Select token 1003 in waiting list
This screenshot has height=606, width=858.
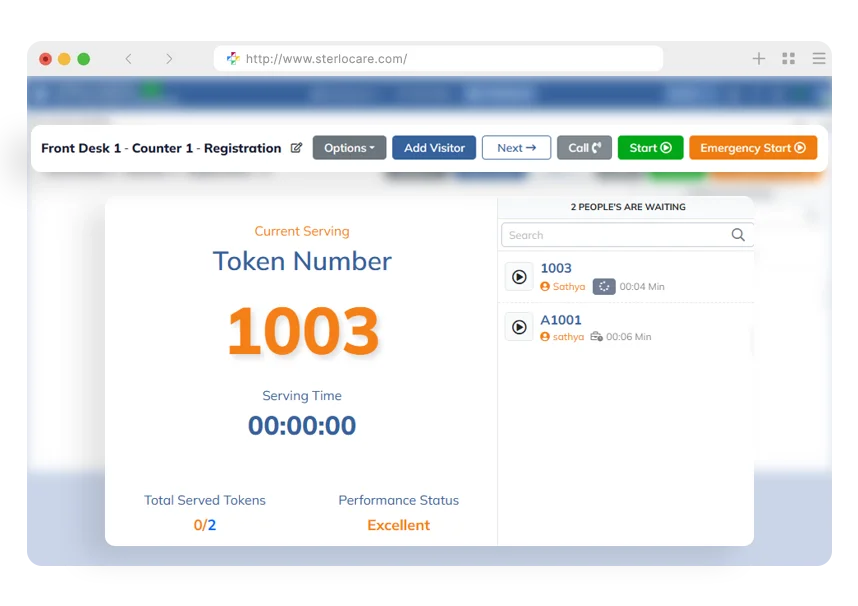pyautogui.click(x=556, y=268)
